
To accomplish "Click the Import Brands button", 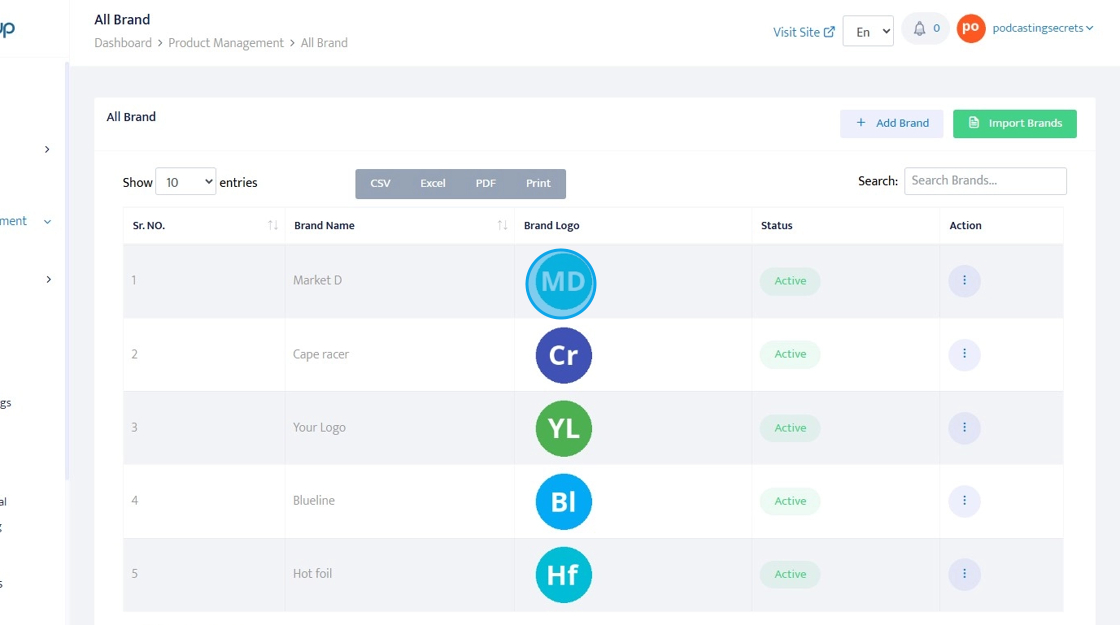I will [1014, 123].
